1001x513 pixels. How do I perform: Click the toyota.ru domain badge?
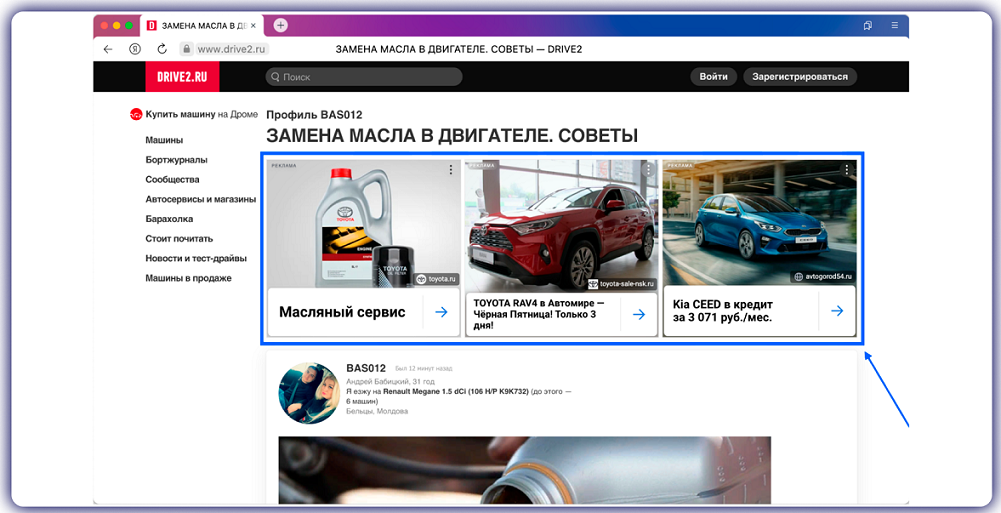[437, 279]
